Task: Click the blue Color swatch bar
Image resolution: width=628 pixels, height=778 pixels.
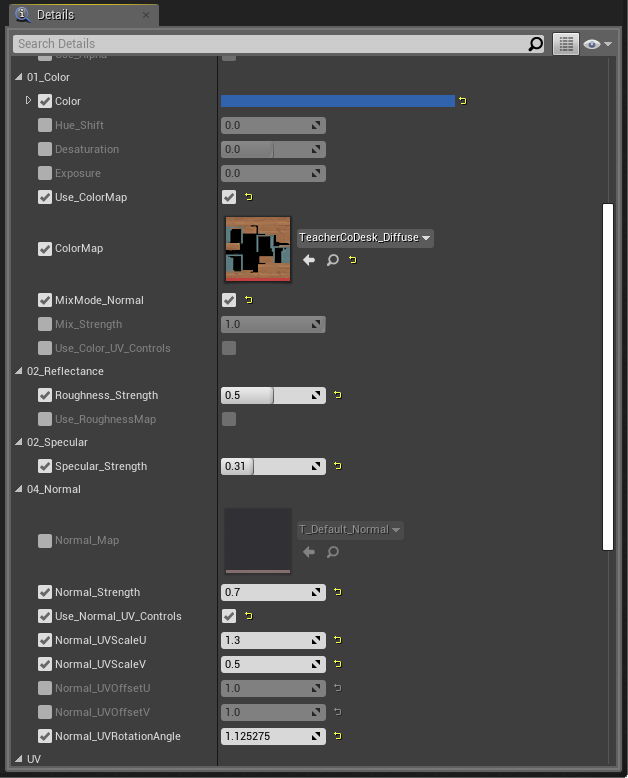Action: pyautogui.click(x=338, y=101)
